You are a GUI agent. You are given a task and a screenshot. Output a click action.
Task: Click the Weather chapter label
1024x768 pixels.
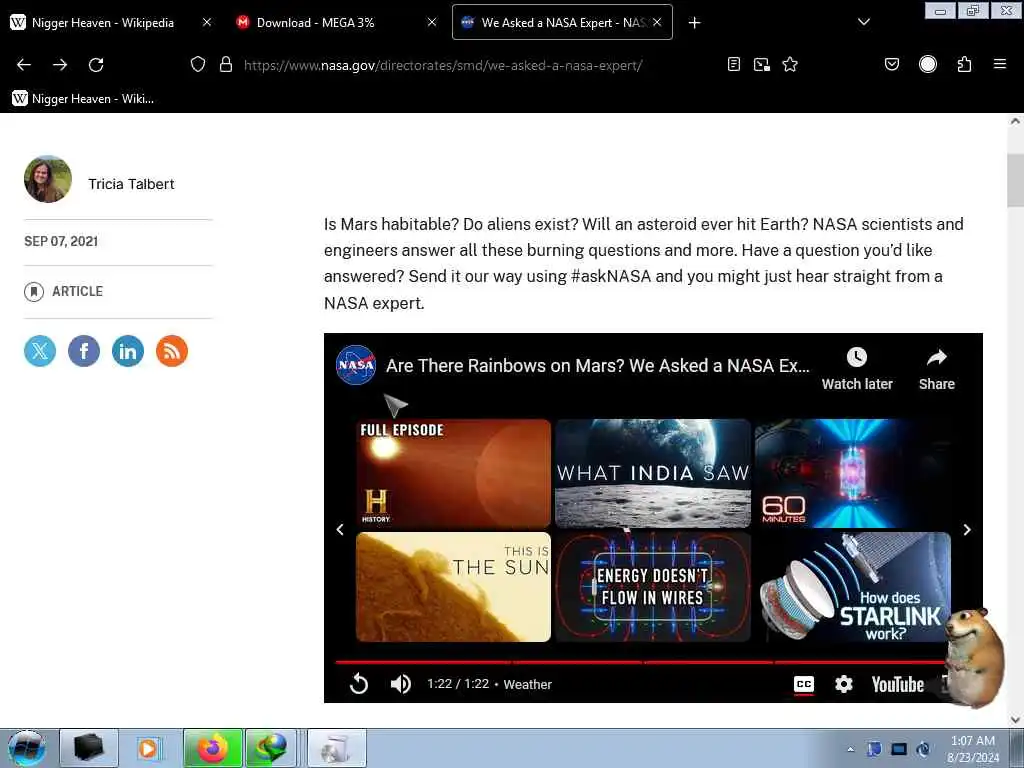click(x=528, y=684)
